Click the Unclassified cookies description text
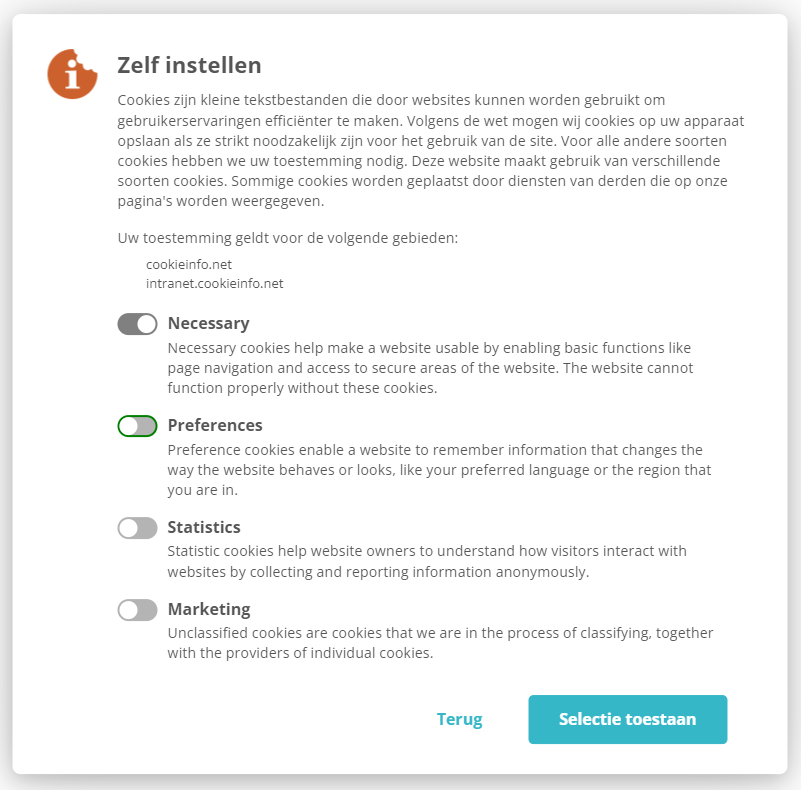 pyautogui.click(x=440, y=643)
